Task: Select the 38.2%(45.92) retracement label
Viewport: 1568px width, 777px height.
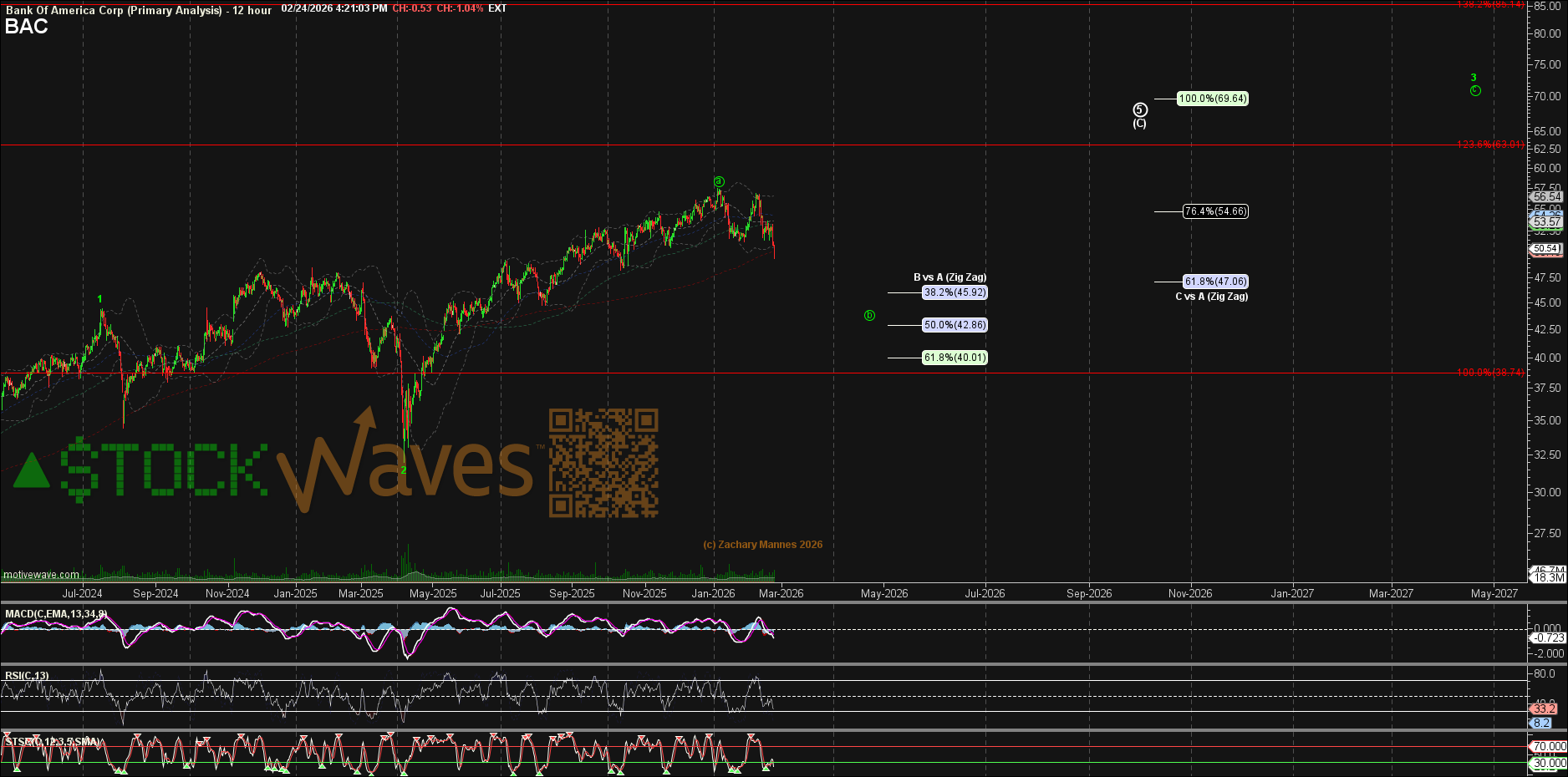Action: point(955,292)
